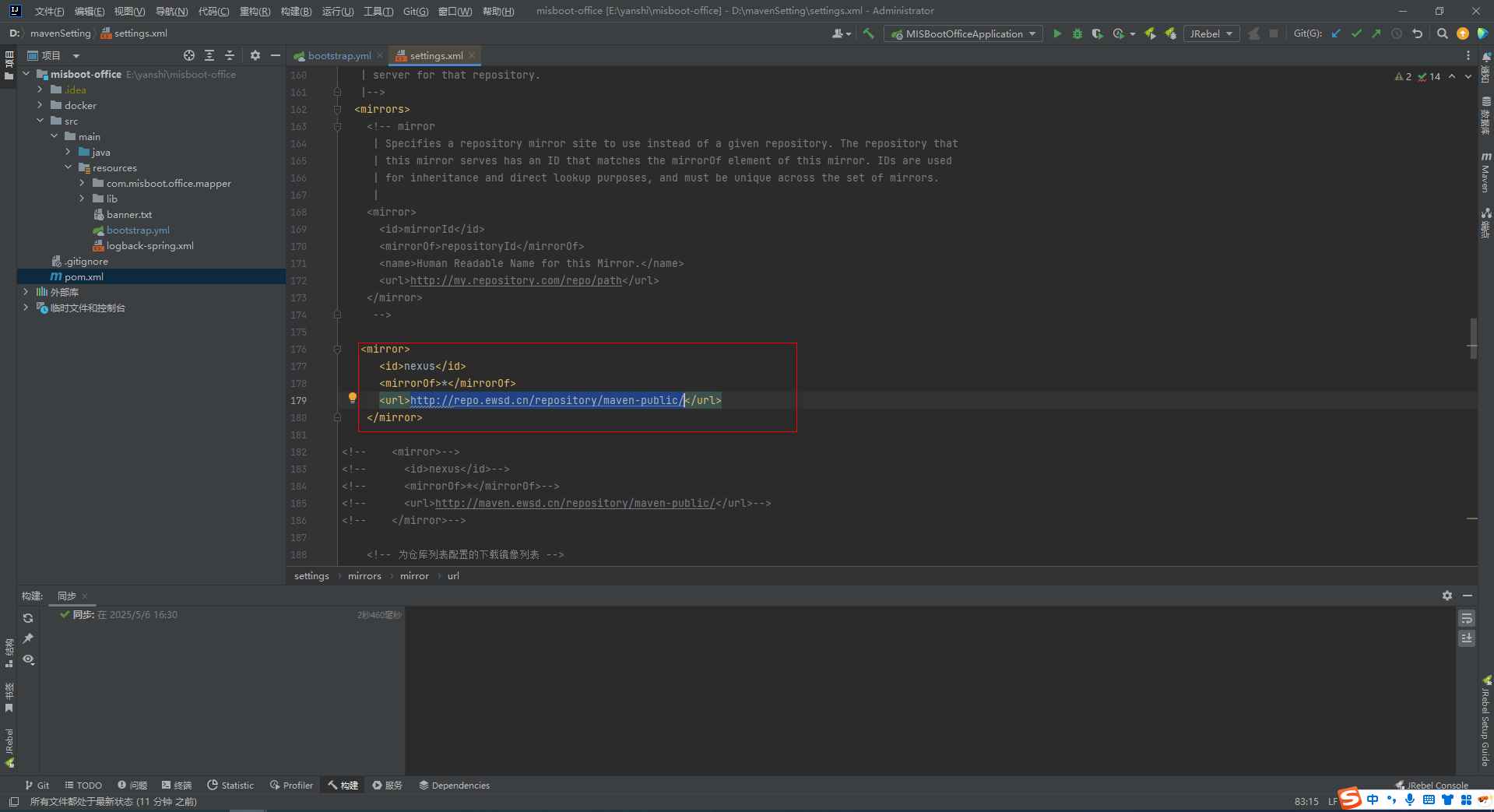This screenshot has width=1494, height=812.
Task: Open the Profiler tool window
Action: (291, 786)
